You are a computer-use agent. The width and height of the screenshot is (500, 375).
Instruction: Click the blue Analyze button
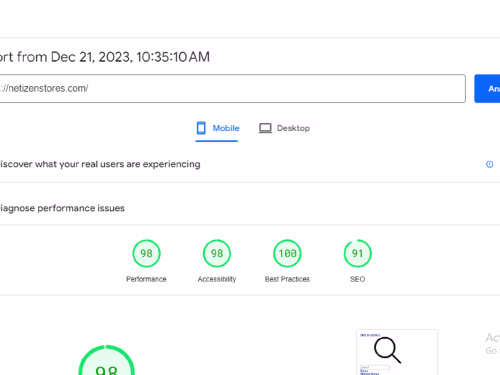tap(487, 89)
